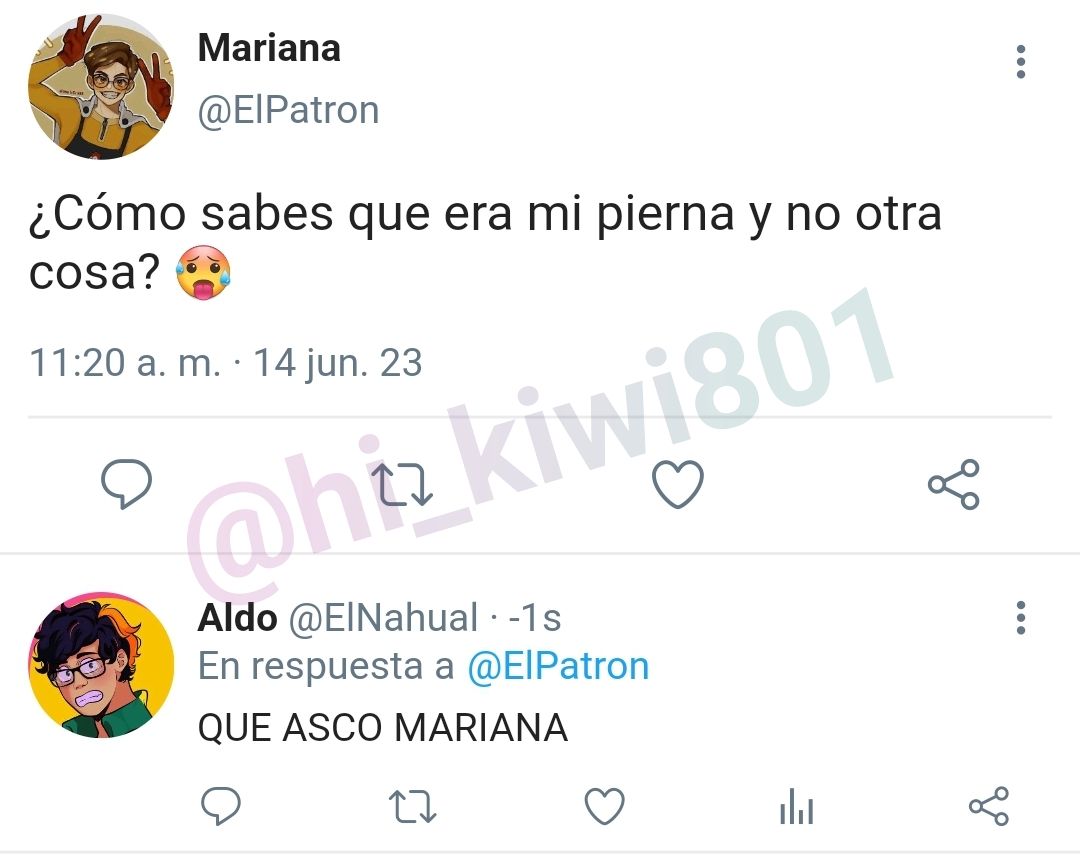
Task: Open more options on Mariana's tweet
Action: [x=1021, y=62]
